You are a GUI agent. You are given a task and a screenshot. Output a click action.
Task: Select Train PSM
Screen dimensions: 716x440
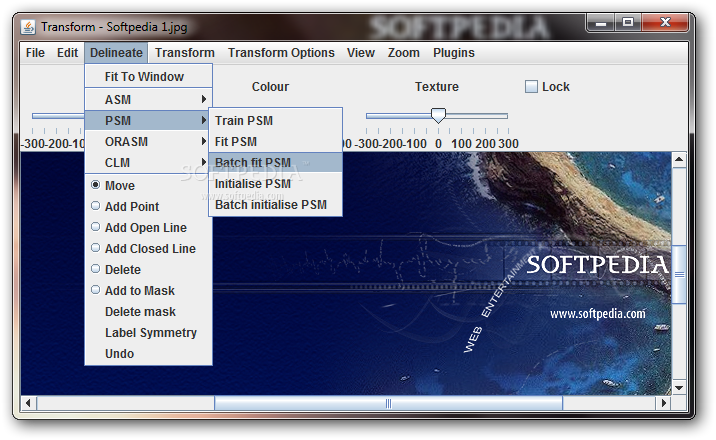click(x=275, y=120)
